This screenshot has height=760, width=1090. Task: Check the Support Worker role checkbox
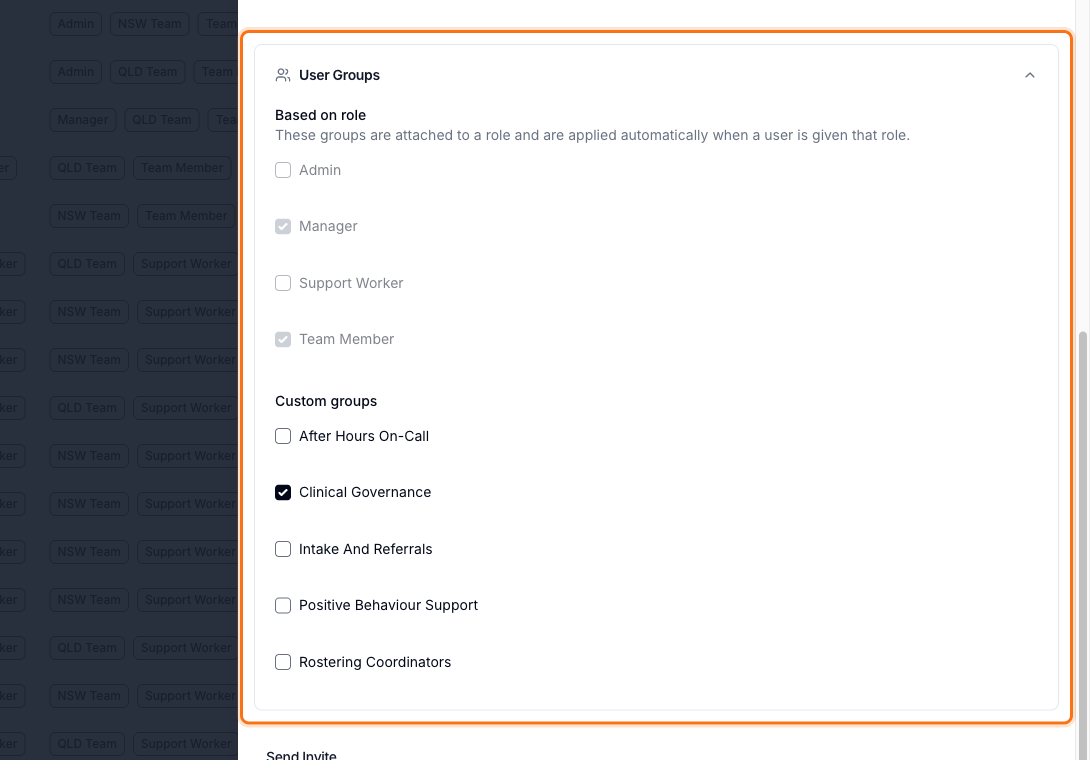pyautogui.click(x=283, y=283)
